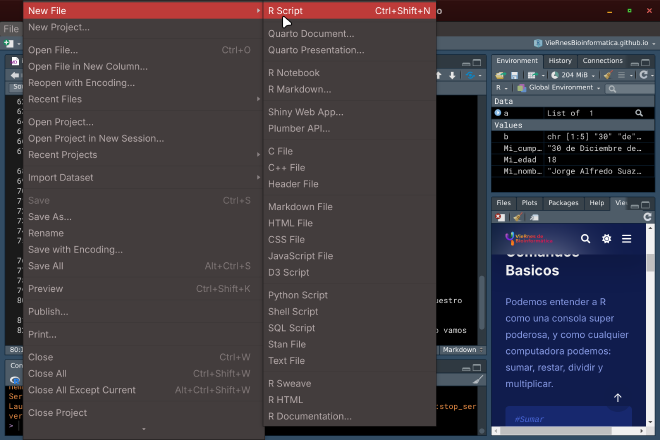Choose R Markdown from the New File submenu
This screenshot has width=660, height=440.
point(300,89)
